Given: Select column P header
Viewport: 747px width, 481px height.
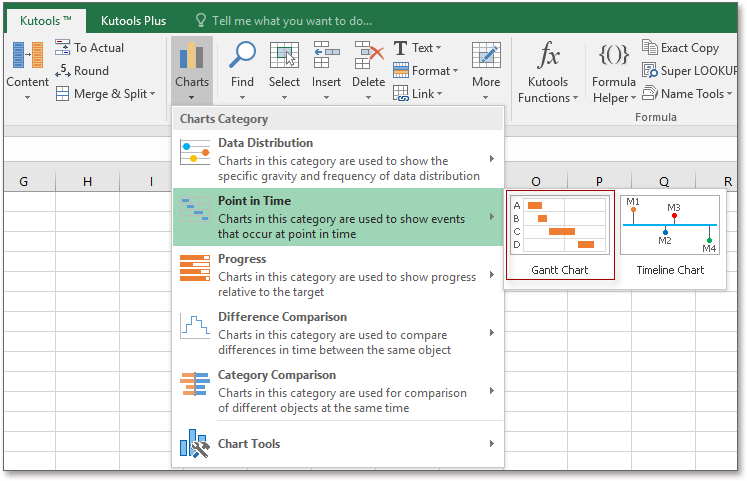Looking at the screenshot, I should tap(599, 181).
